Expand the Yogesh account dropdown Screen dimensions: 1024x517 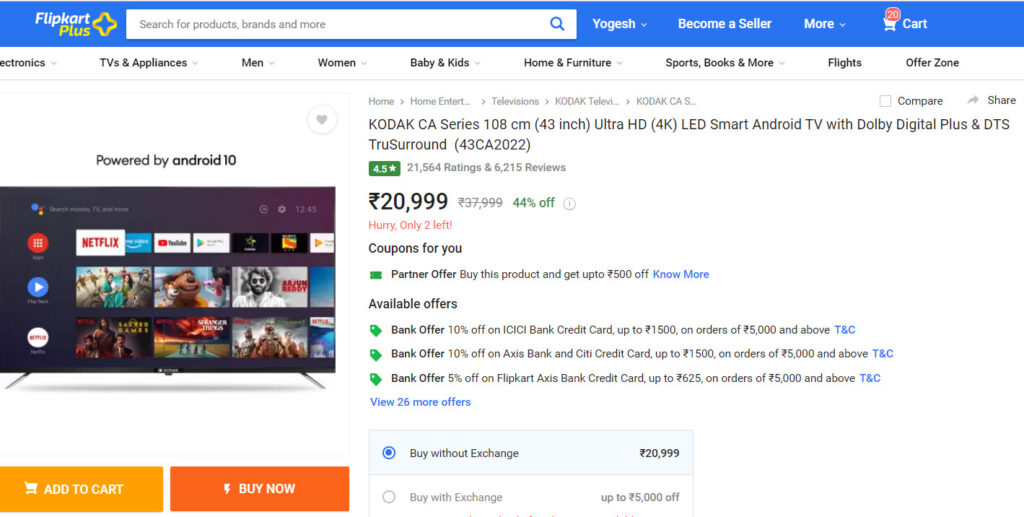point(619,24)
